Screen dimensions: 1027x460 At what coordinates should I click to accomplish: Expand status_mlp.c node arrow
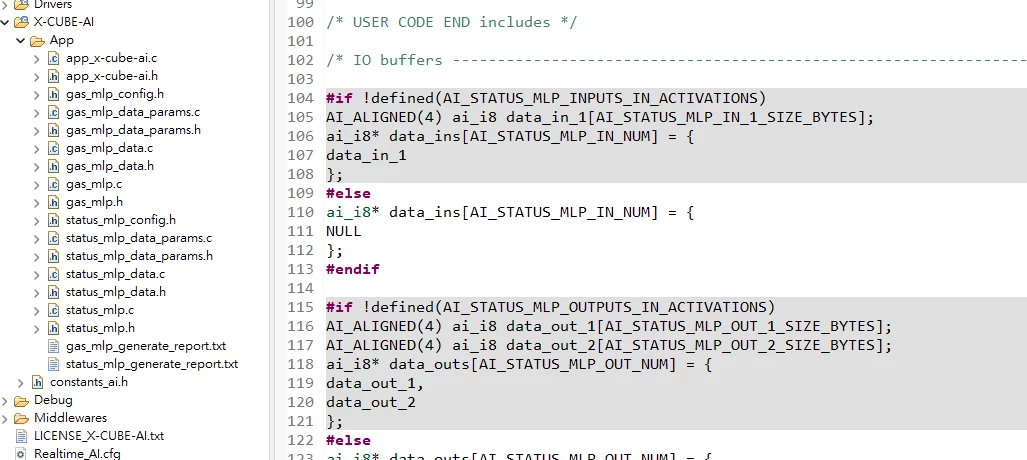point(37,310)
